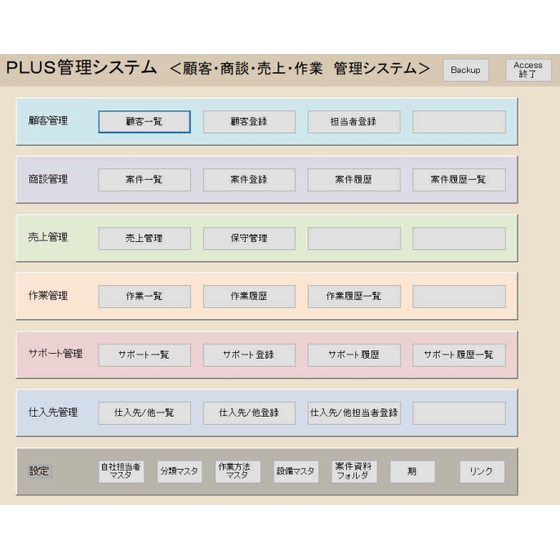
Task: Click the 作業履歴 button
Action: point(249,296)
